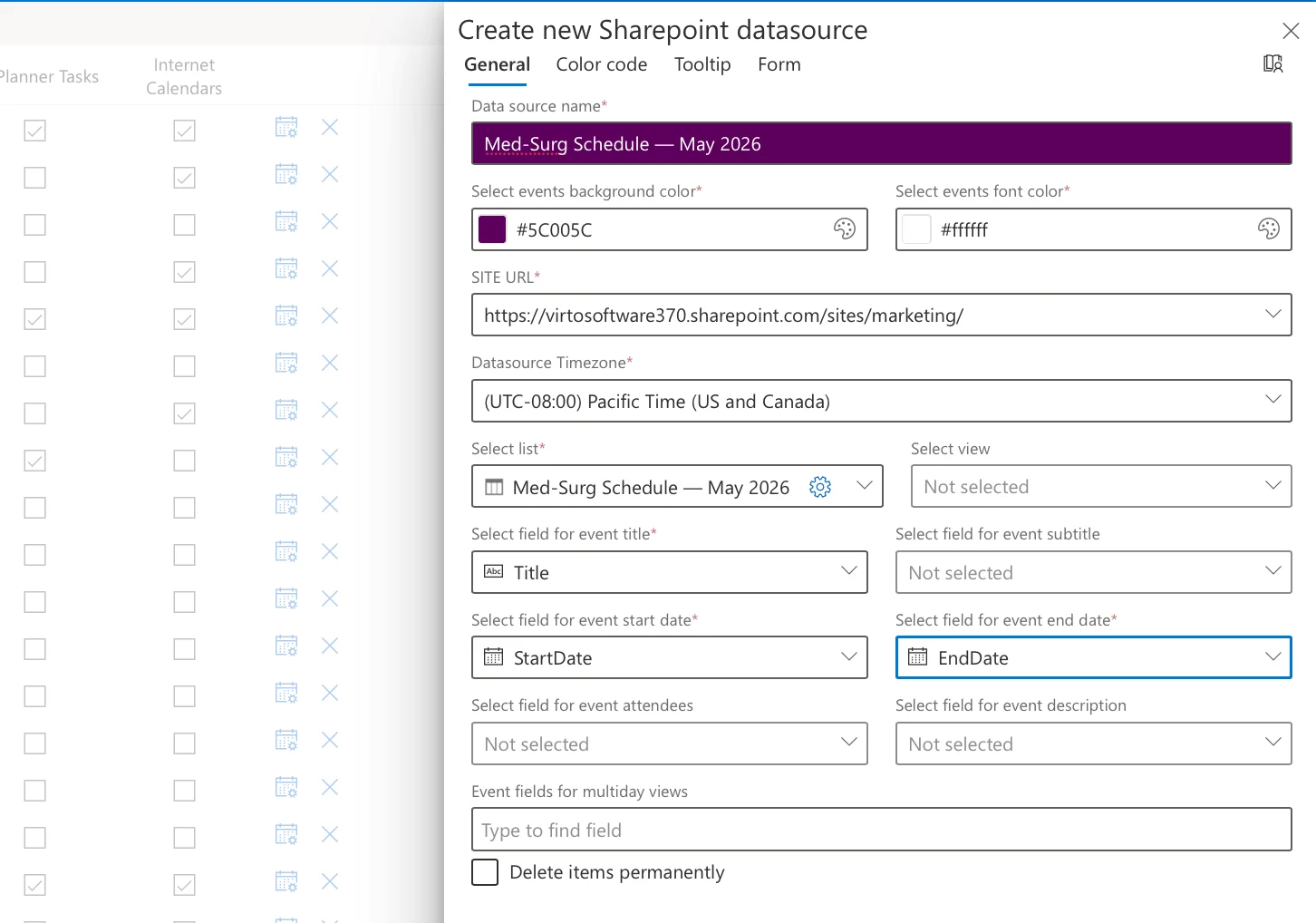Open the event subtitle field dropdown
Image resolution: width=1316 pixels, height=923 pixels.
pyautogui.click(x=1094, y=572)
